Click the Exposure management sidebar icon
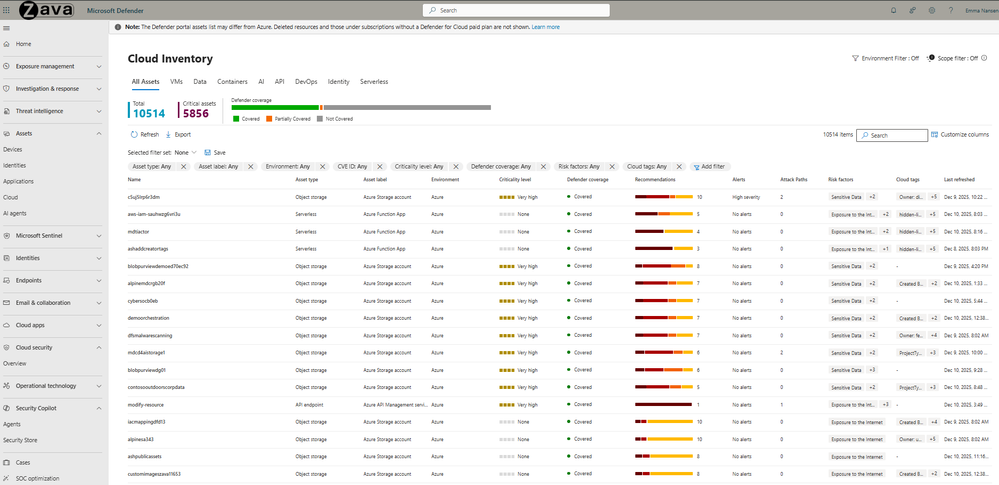Viewport: 999px width, 485px height. coord(6,66)
